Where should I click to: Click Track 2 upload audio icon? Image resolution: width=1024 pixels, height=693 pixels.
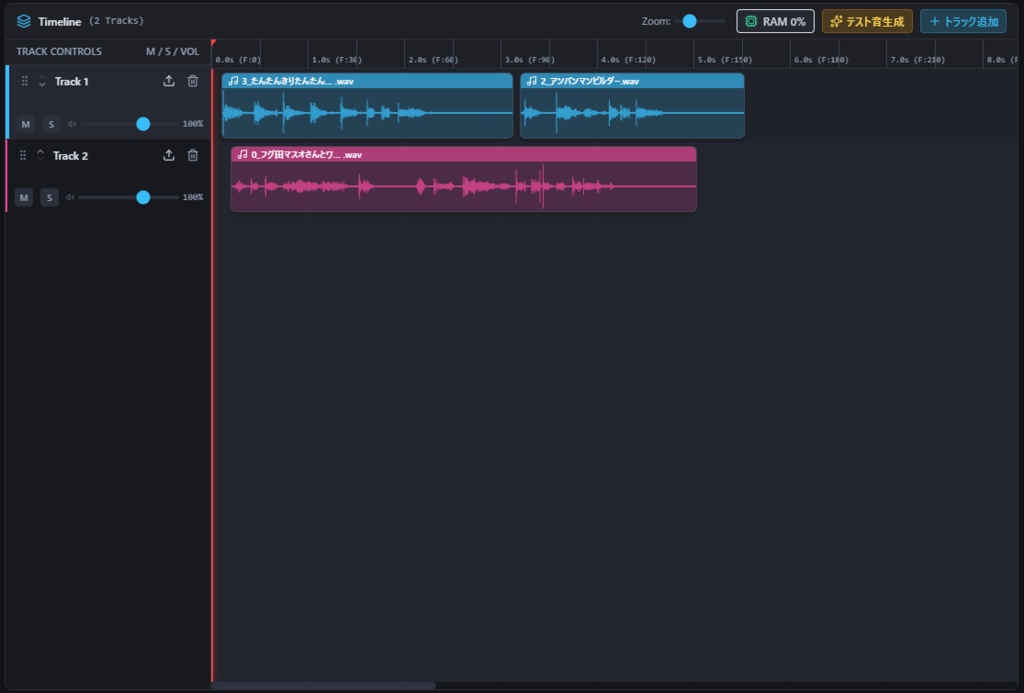coord(168,155)
